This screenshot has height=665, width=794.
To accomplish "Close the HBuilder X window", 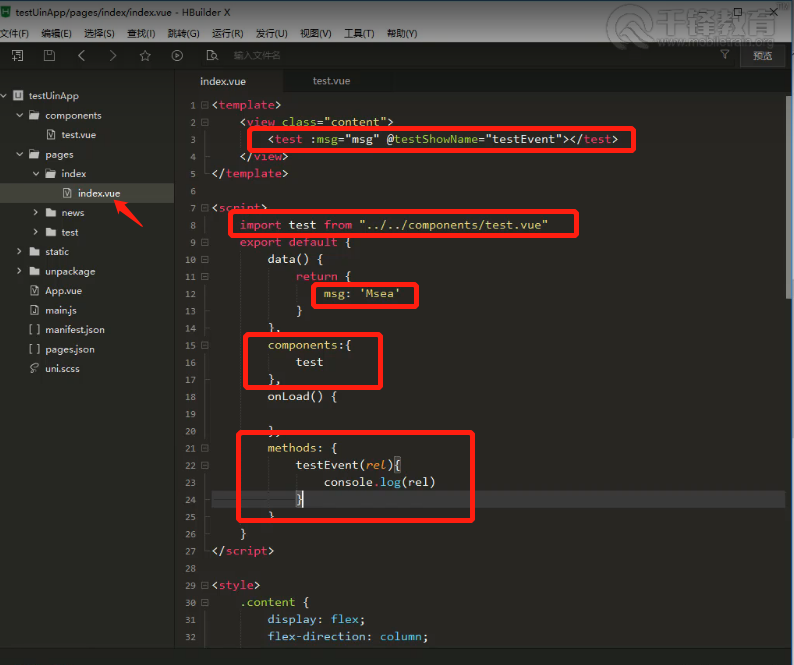I will coord(773,12).
